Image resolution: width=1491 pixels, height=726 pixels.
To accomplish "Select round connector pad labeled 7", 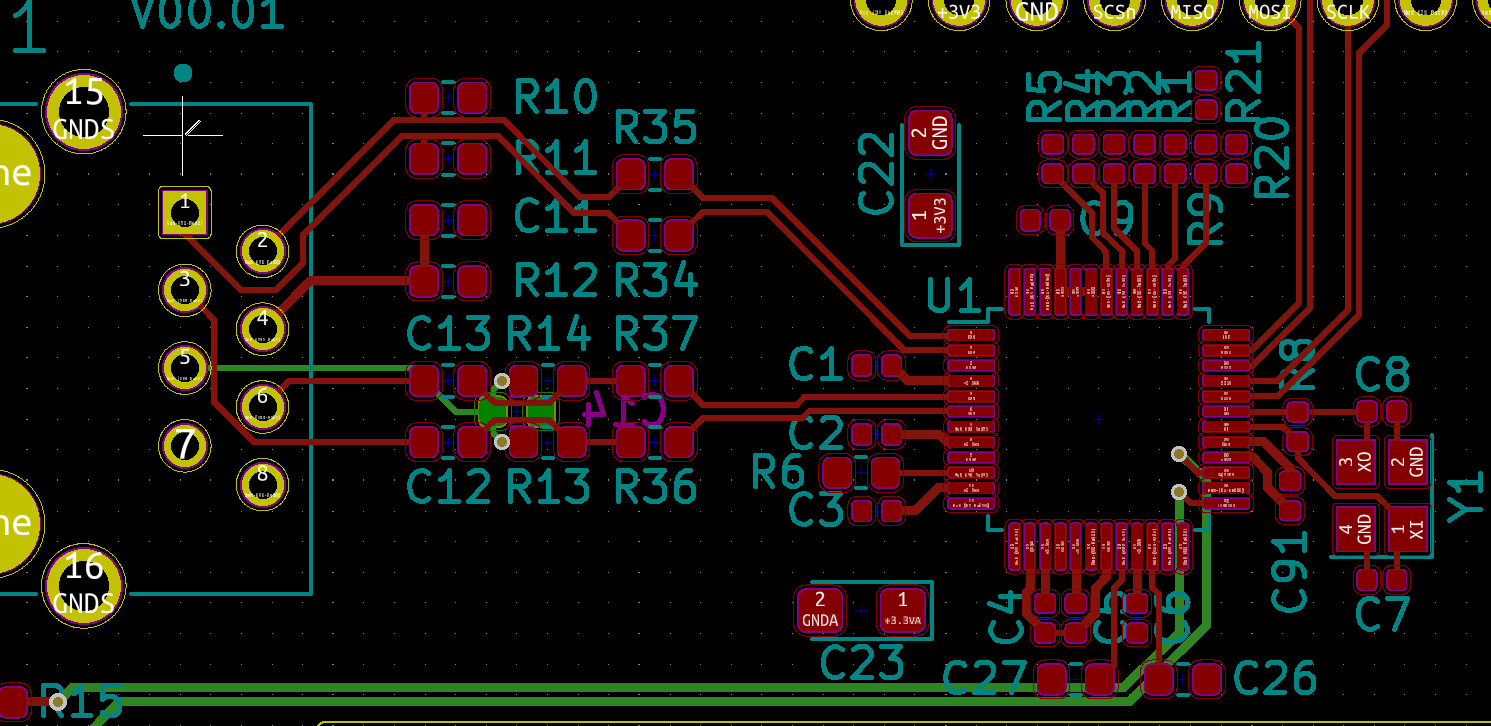I will [185, 445].
